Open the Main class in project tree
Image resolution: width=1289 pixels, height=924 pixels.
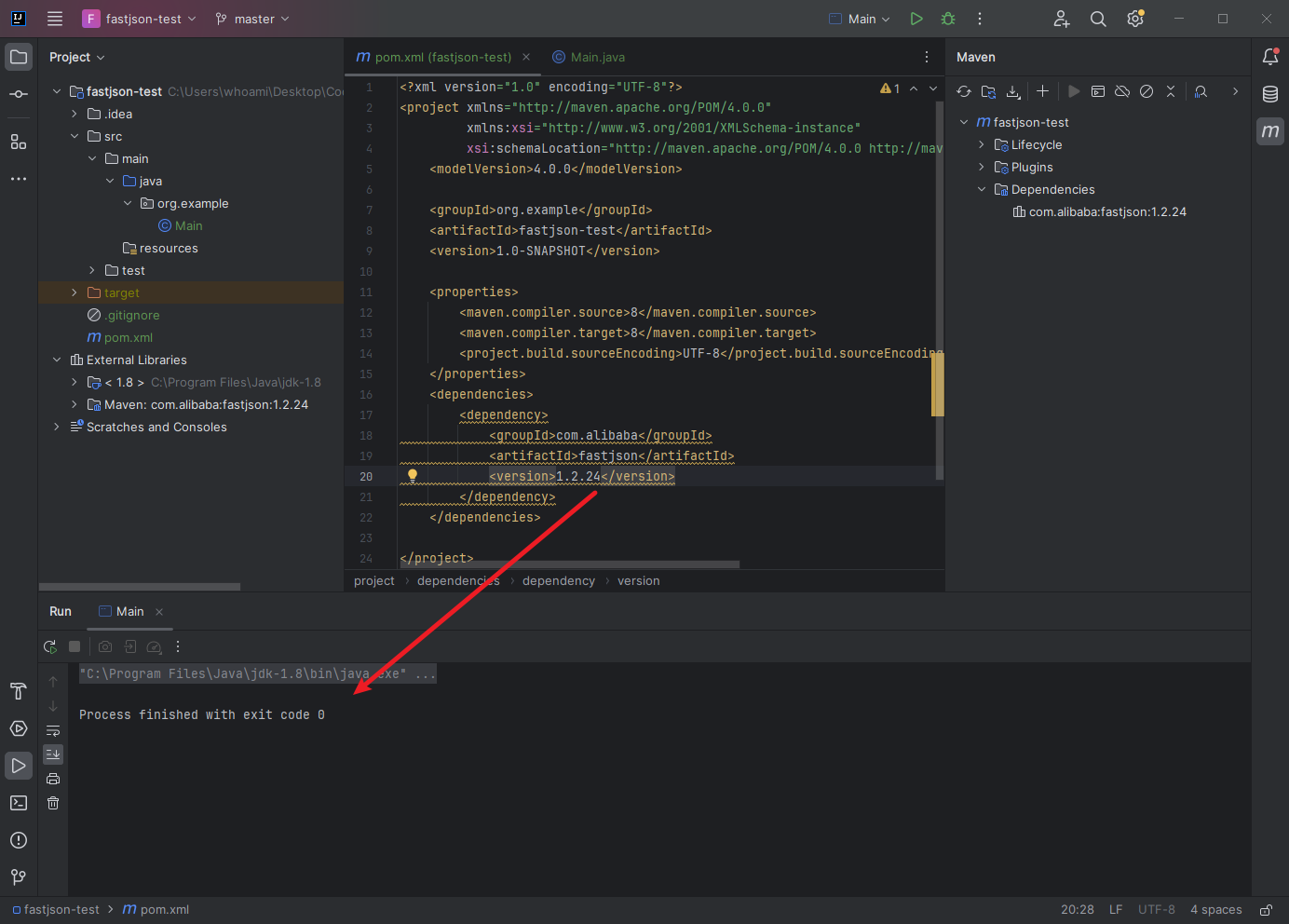coord(181,225)
